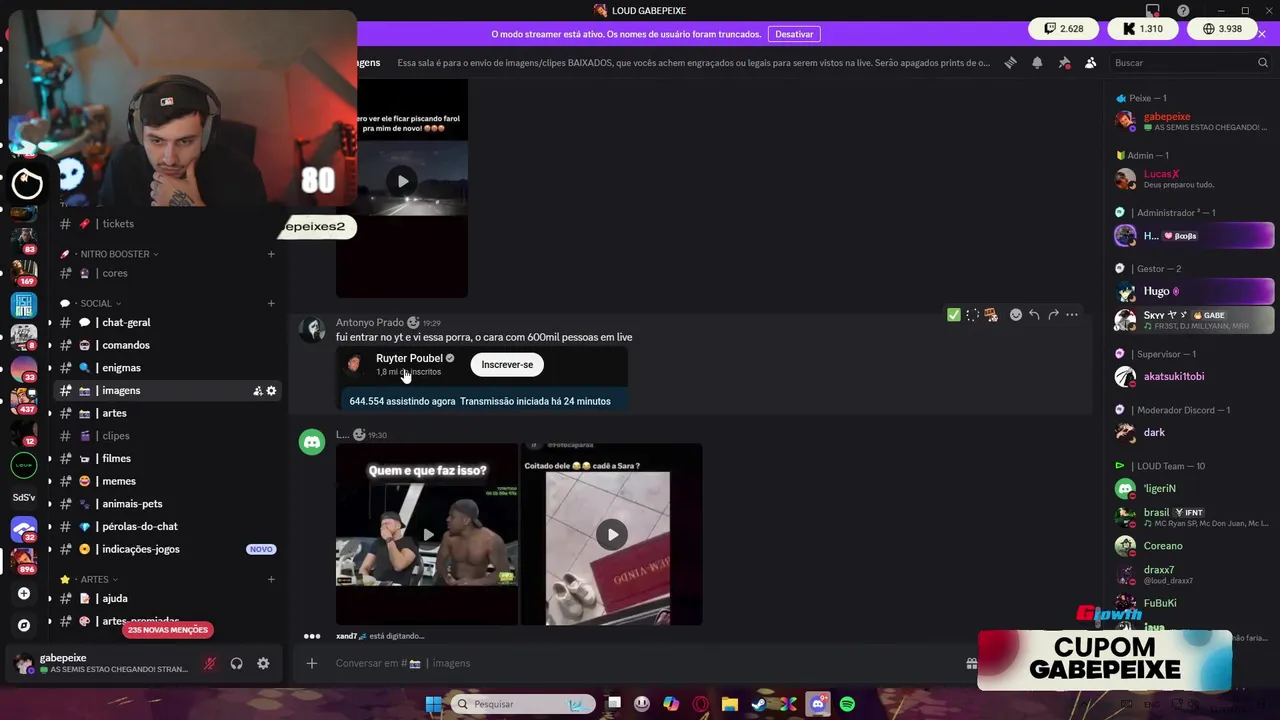Viewport: 1280px width, 720px height.
Task: Click Desativar to disable streamer mode
Action: tap(794, 34)
